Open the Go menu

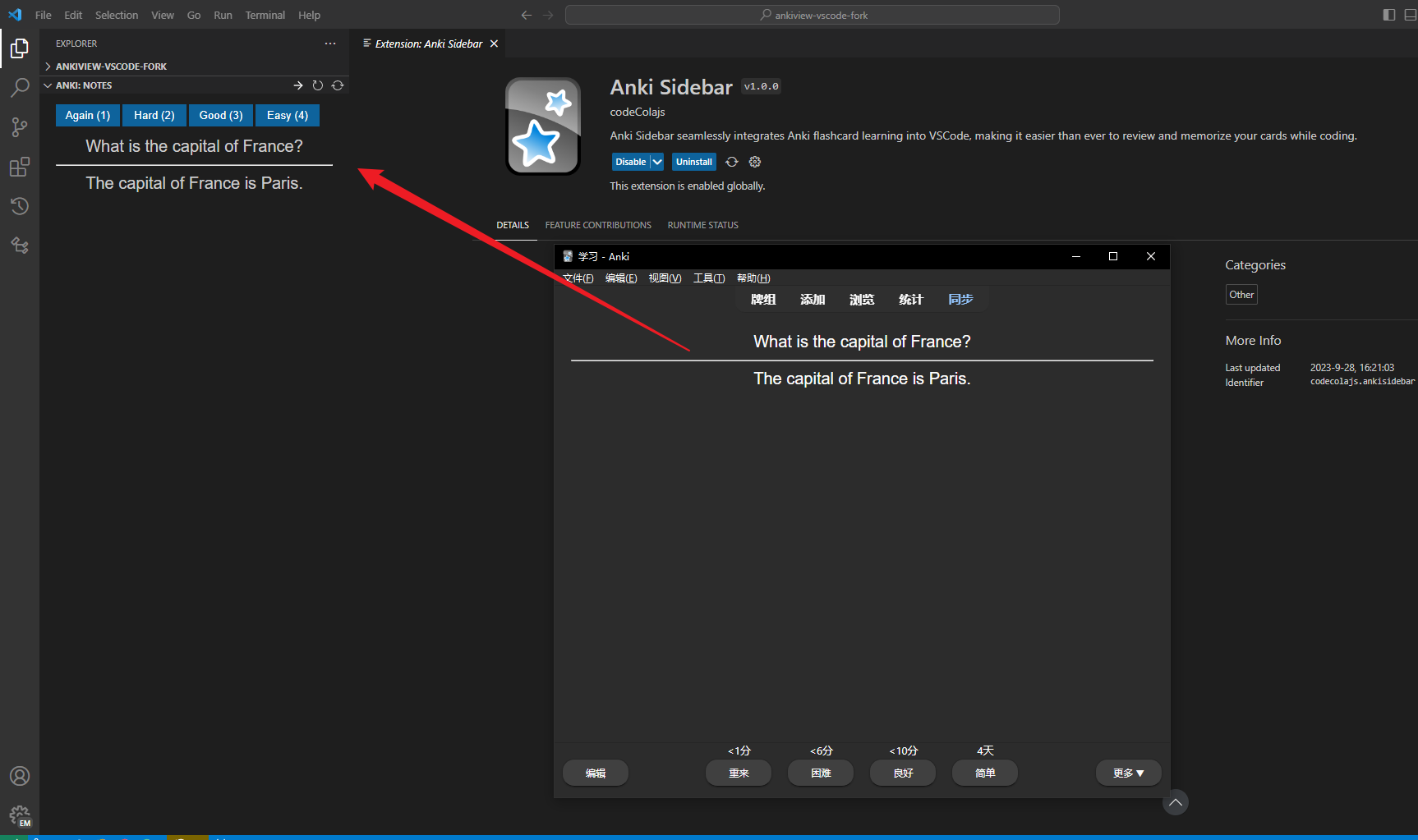(x=194, y=15)
